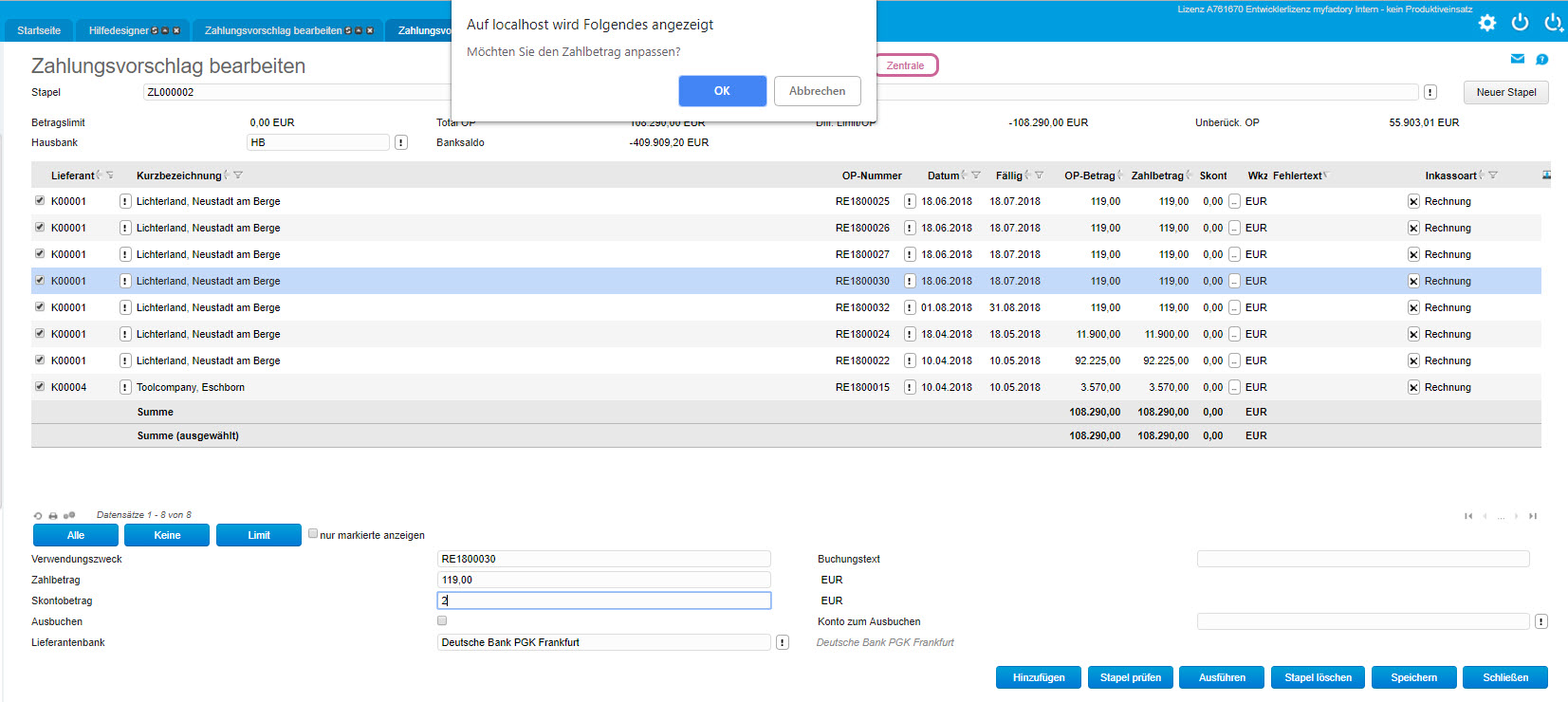Uncheck the RE1800024 row checkbox
The height and width of the screenshot is (702, 1568).
(x=40, y=333)
